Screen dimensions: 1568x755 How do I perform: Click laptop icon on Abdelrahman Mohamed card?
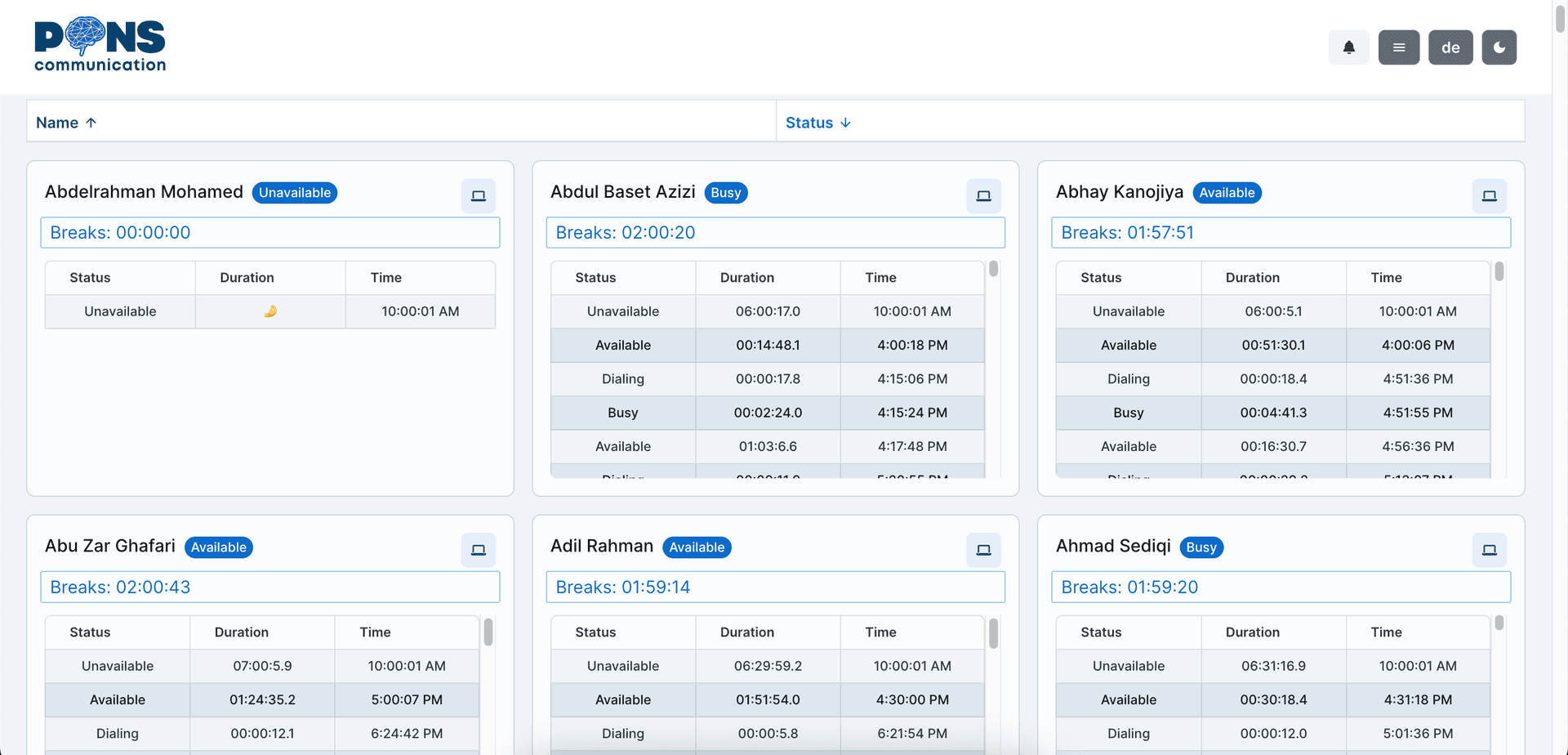point(479,196)
